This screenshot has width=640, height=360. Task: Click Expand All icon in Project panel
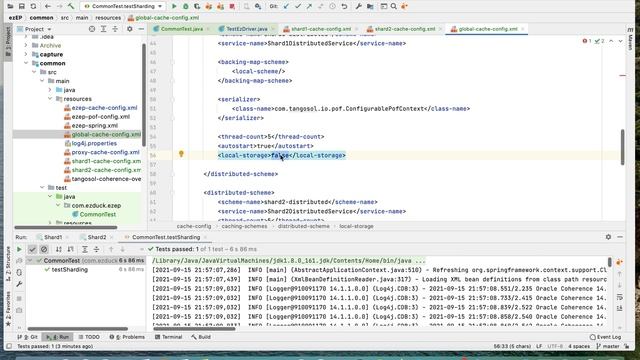coord(103,29)
